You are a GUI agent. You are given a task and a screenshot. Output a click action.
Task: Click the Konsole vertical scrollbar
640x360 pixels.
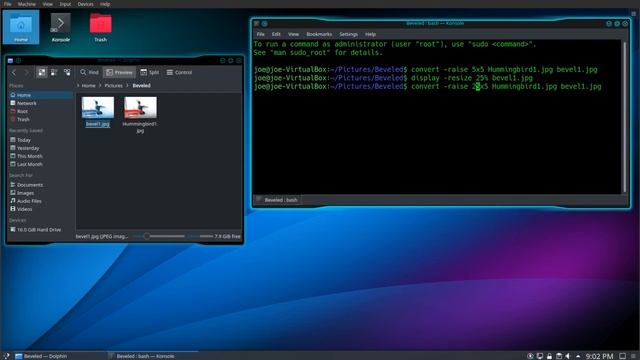point(624,116)
